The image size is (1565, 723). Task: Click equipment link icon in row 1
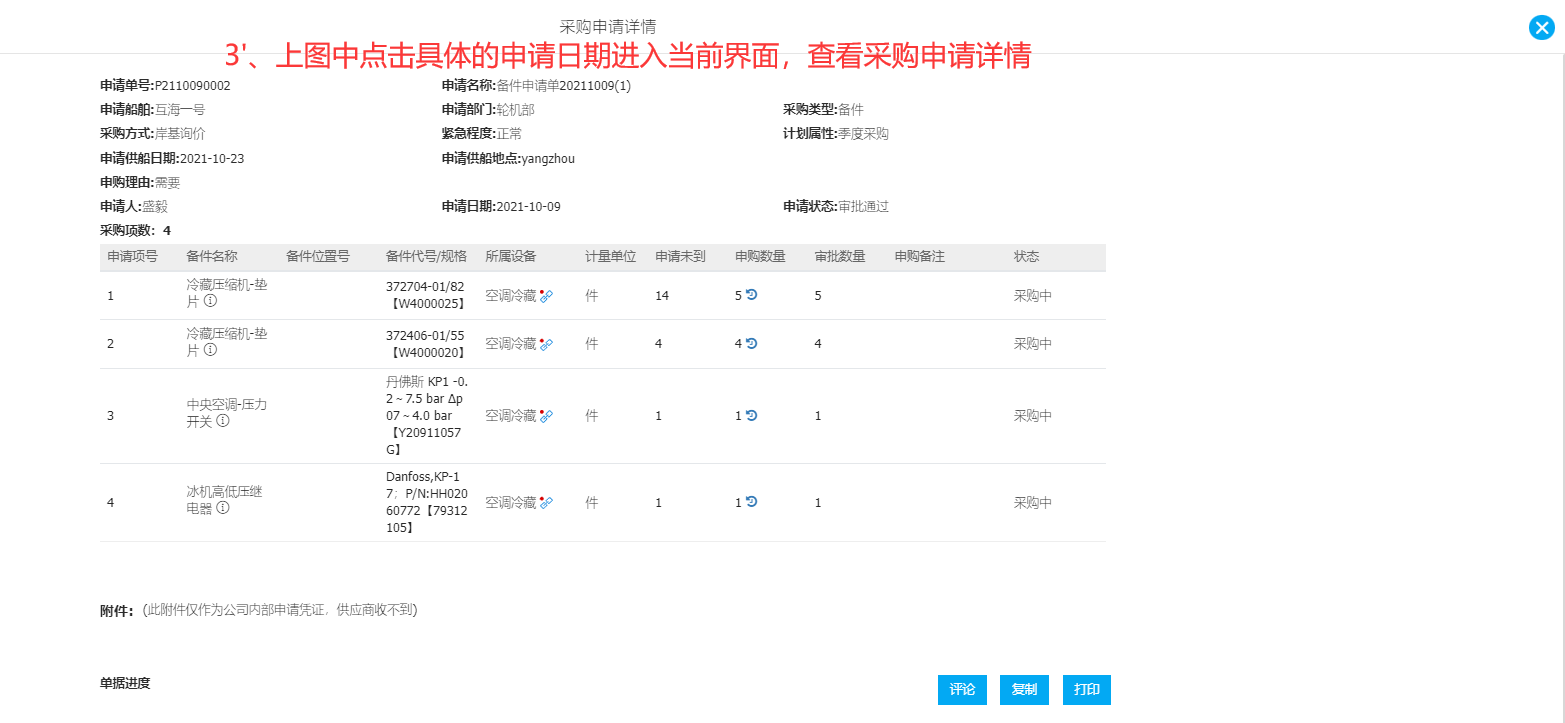point(547,296)
